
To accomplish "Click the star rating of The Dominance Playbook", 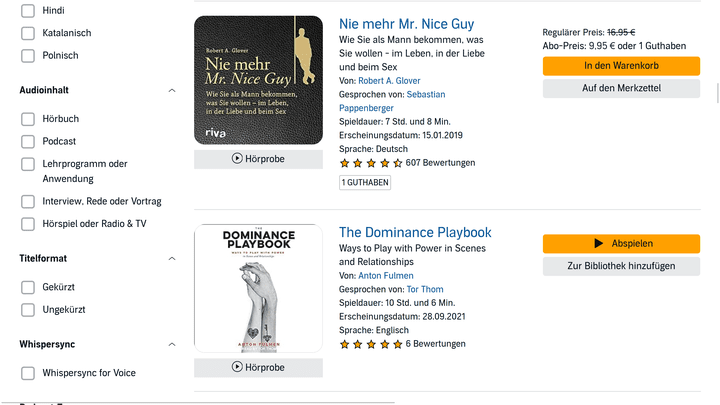I will coord(370,344).
